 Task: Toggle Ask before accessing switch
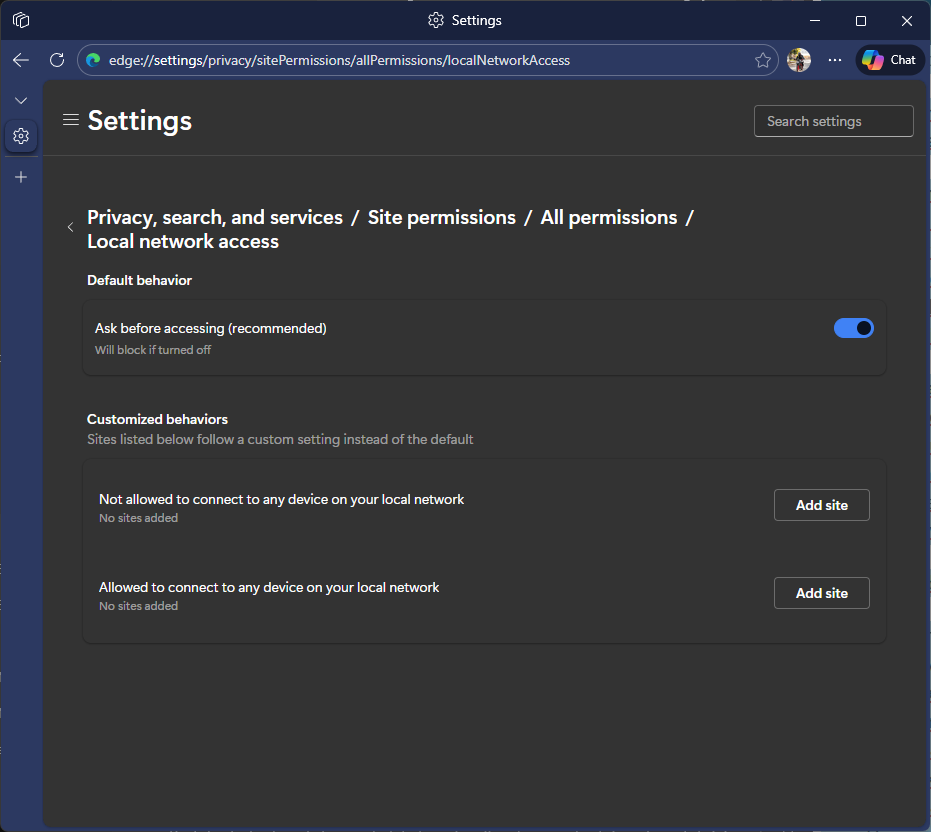[853, 328]
